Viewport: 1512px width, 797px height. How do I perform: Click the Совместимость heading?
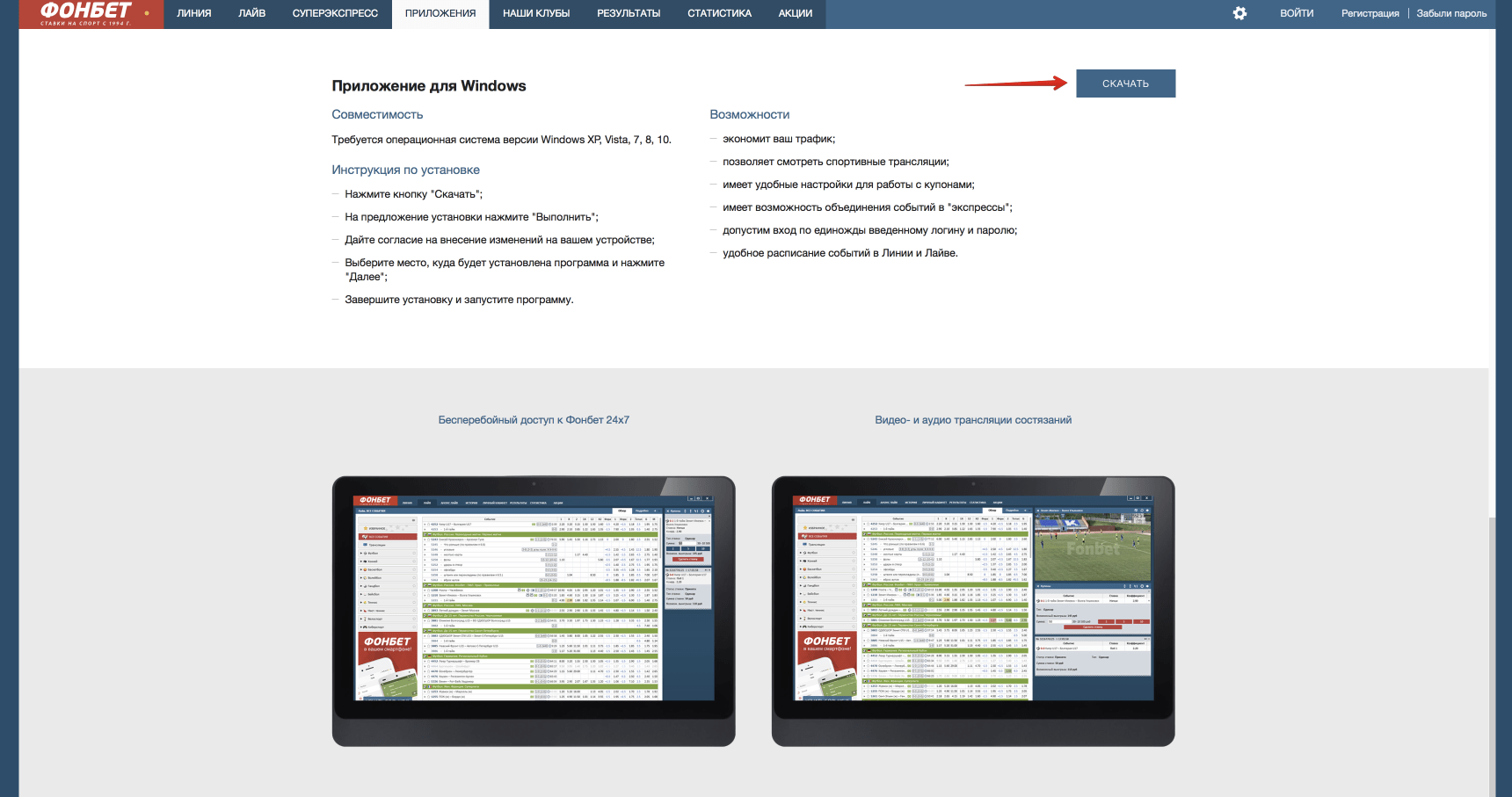[377, 114]
